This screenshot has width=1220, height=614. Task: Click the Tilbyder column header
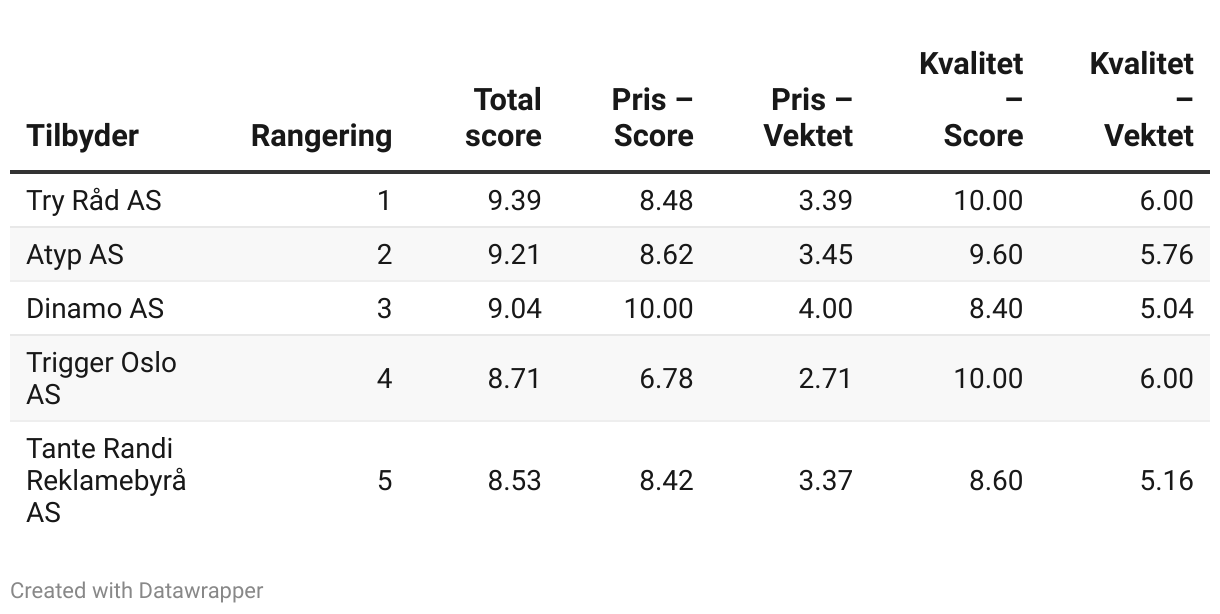coord(83,136)
